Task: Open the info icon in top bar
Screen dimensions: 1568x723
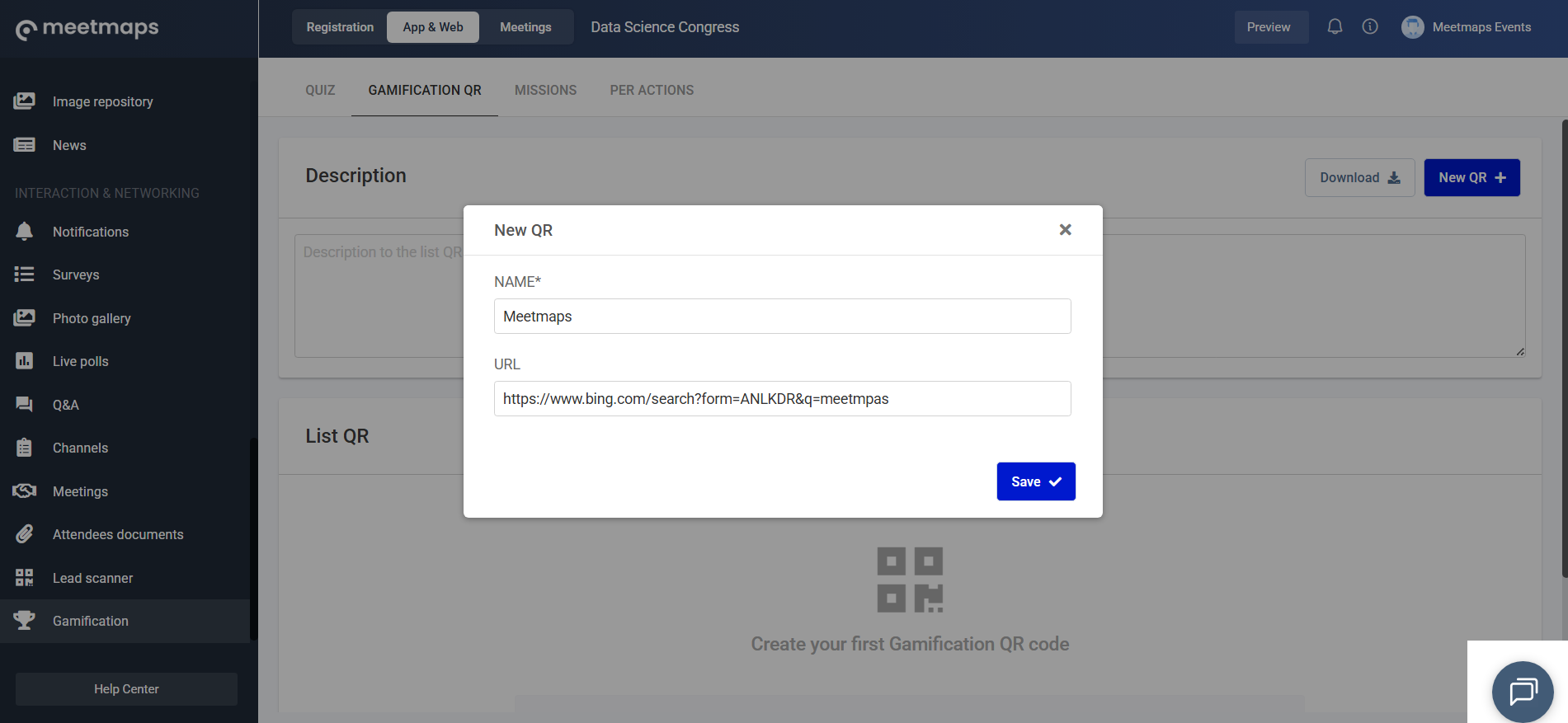Action: click(x=1370, y=27)
